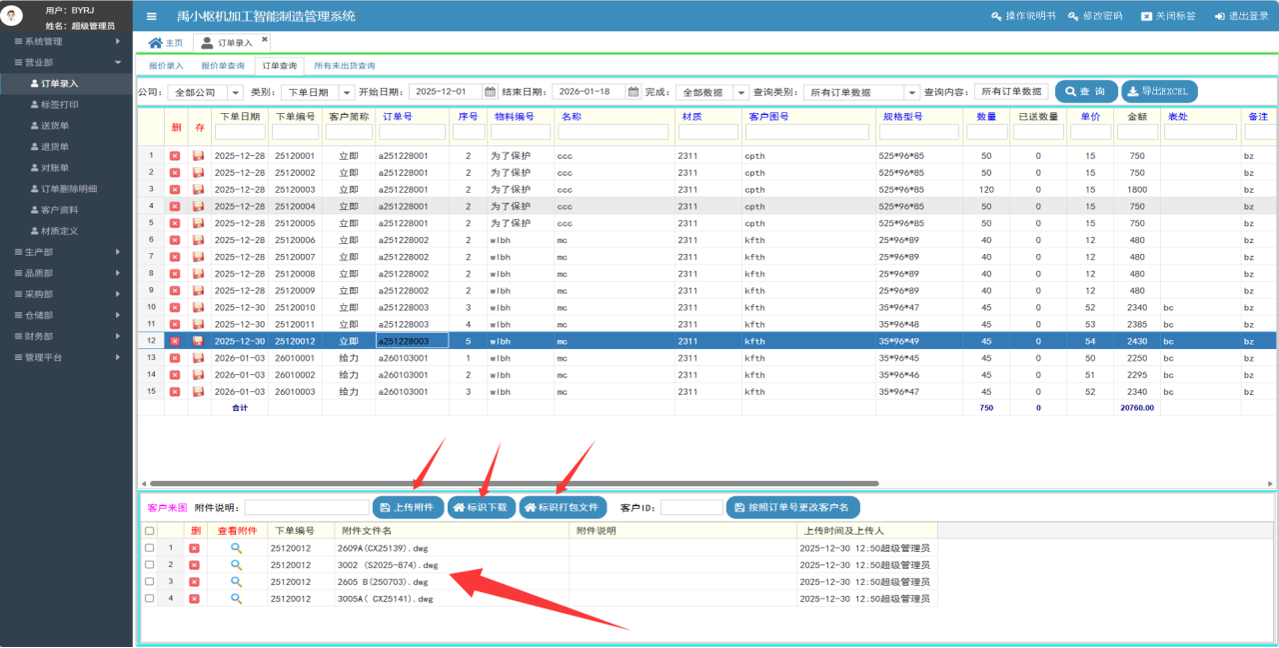Image resolution: width=1279 pixels, height=648 pixels.
Task: Click the 查询 search button
Action: pyautogui.click(x=1085, y=92)
